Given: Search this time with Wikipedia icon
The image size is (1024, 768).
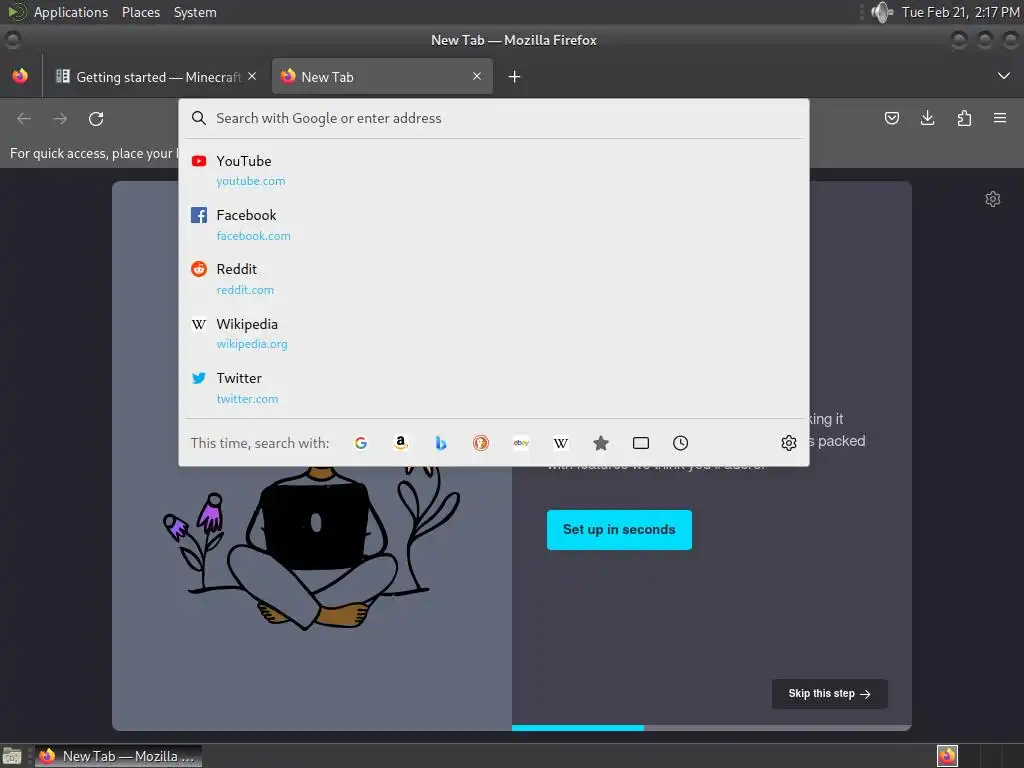Looking at the screenshot, I should (561, 443).
